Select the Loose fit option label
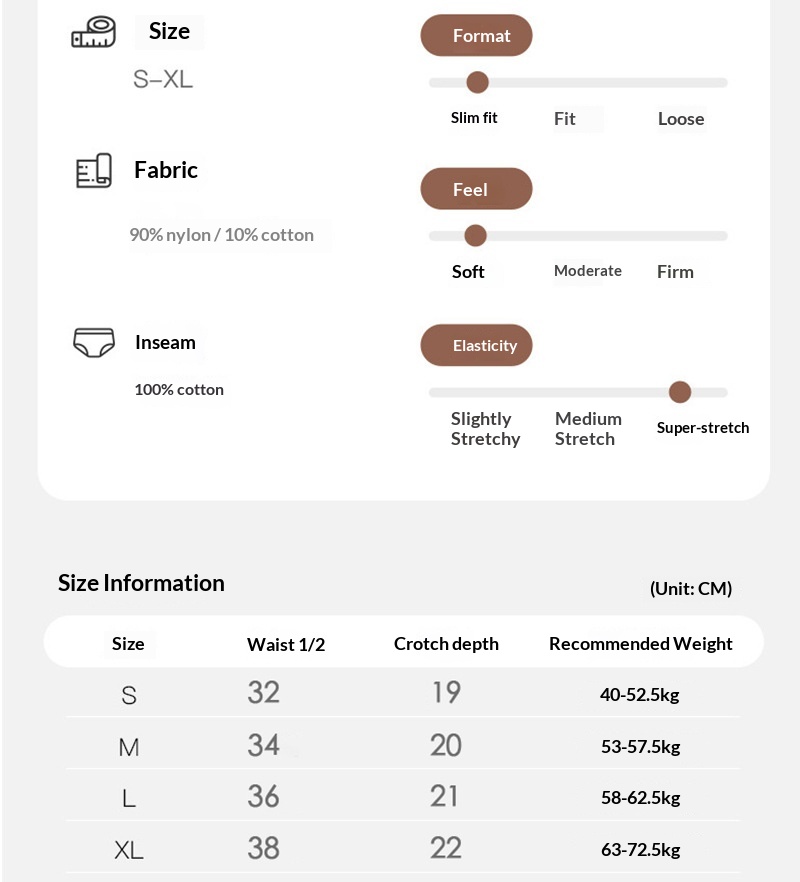 click(x=681, y=119)
